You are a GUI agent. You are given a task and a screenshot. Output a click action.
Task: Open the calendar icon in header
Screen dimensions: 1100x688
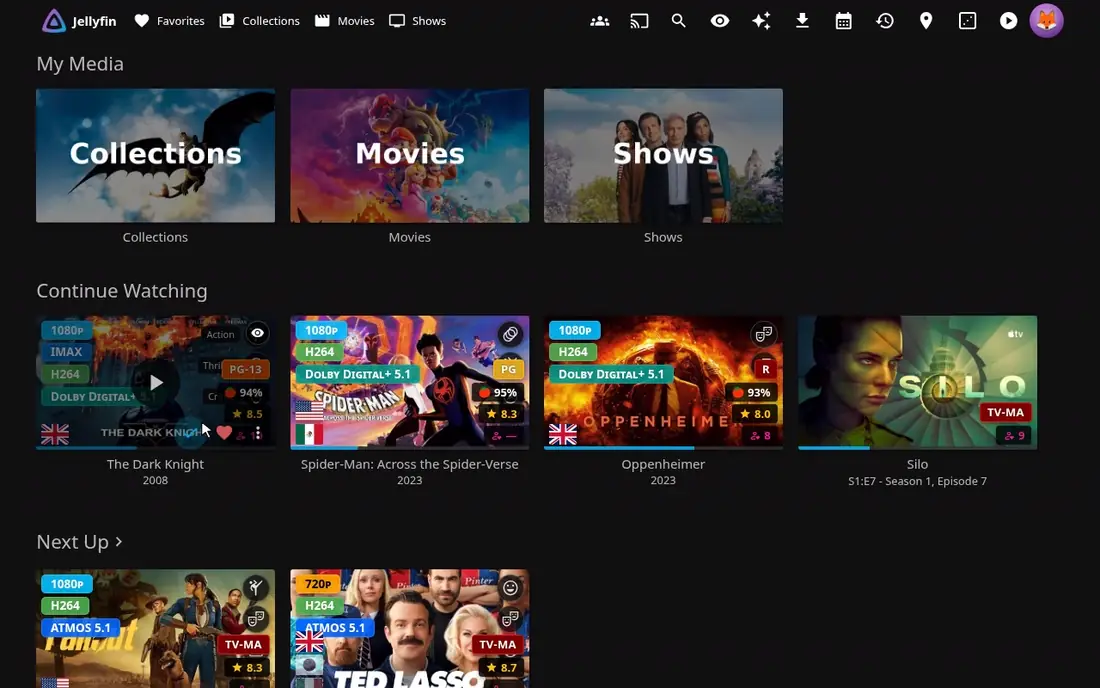coord(844,21)
